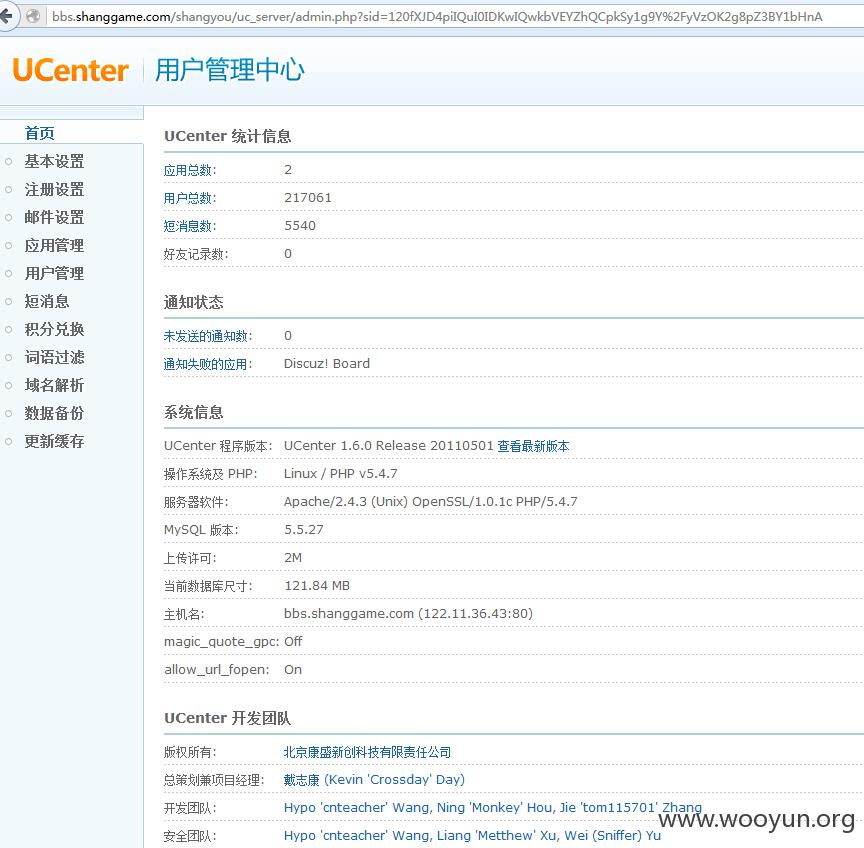Click UCenter 1.6.0 Release 20110501 text
864x848 pixels.
(388, 446)
